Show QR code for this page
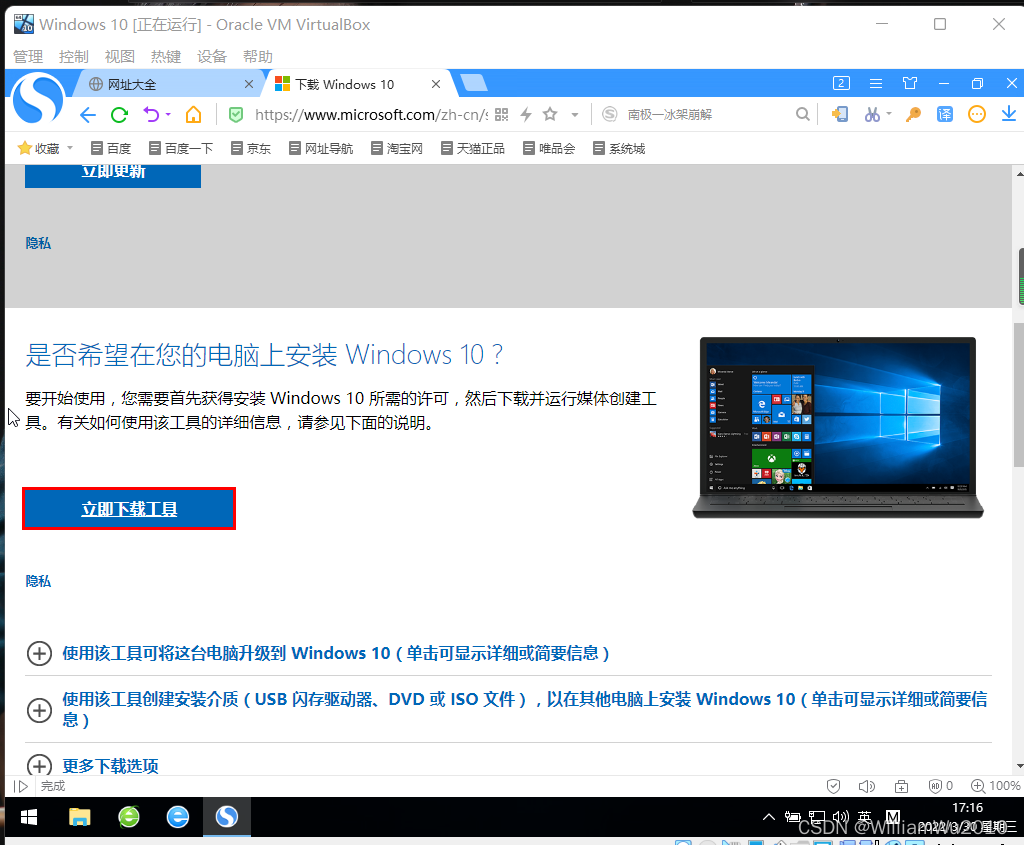This screenshot has width=1024, height=845. [502, 115]
